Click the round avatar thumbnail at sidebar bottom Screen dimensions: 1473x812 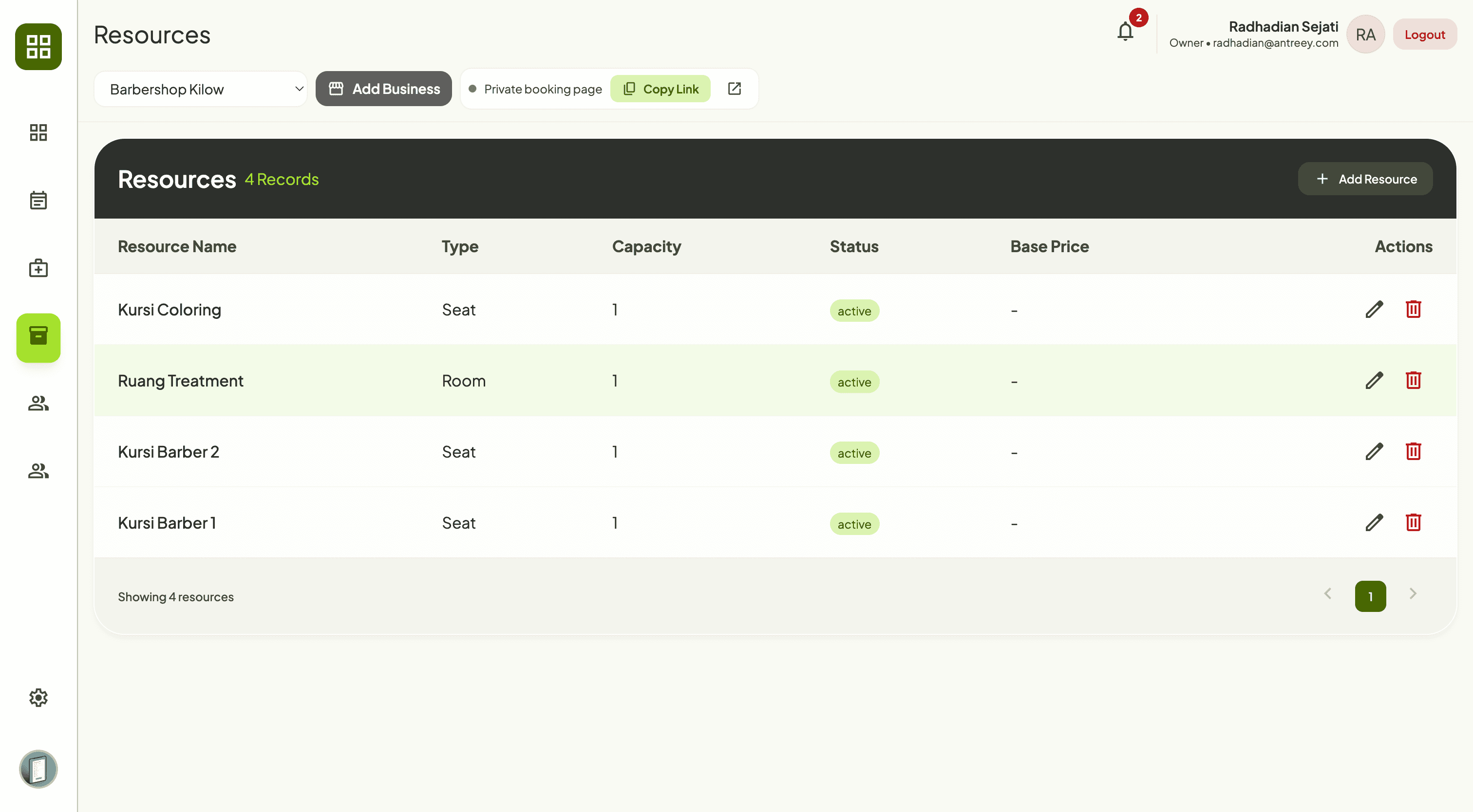point(38,769)
